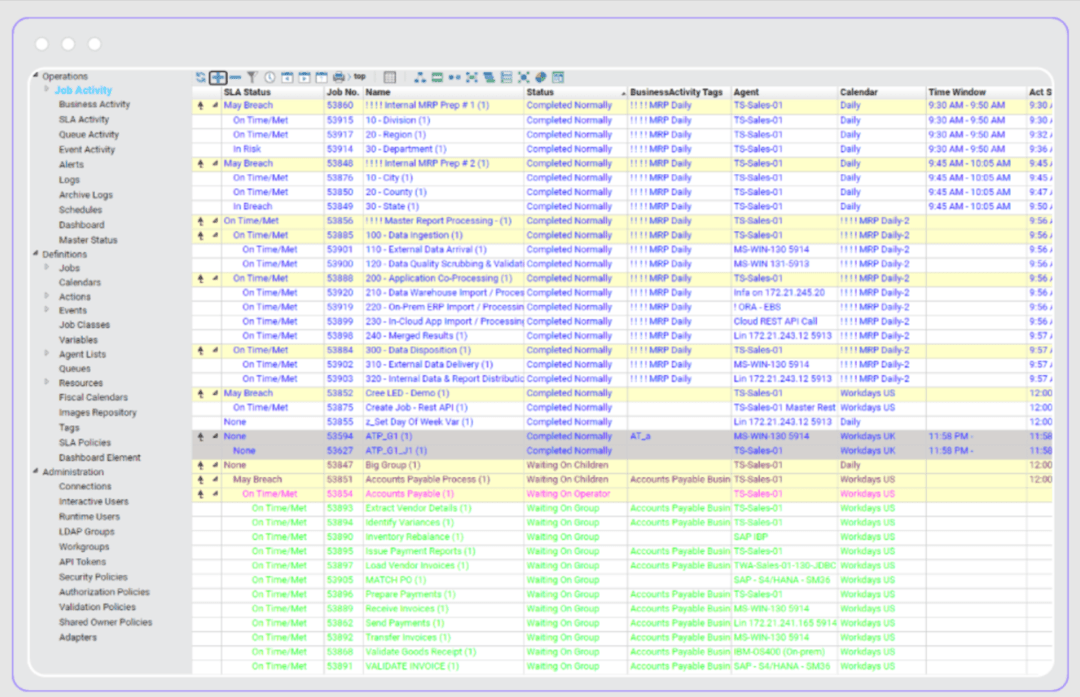Expand the Job Activity tree node
Viewport: 1080px width, 697px height.
click(45, 89)
